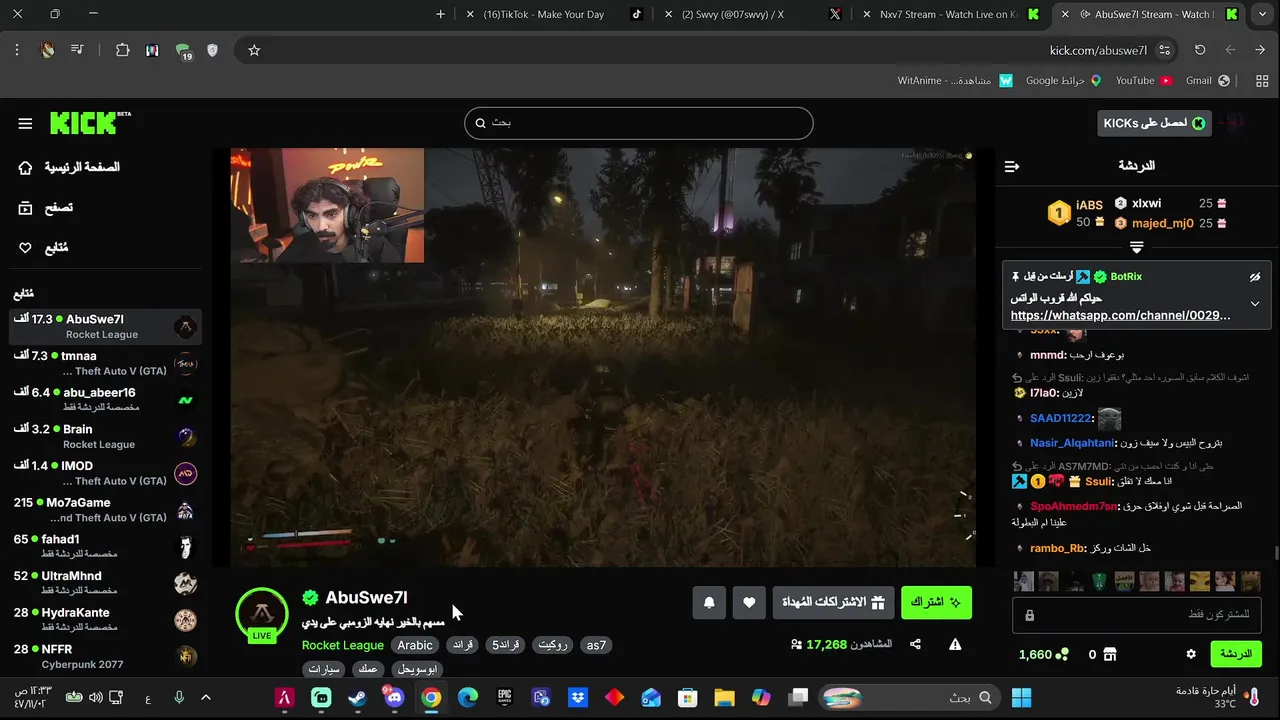Click the قراند5 stream tag
This screenshot has height=720, width=1280.
[506, 645]
